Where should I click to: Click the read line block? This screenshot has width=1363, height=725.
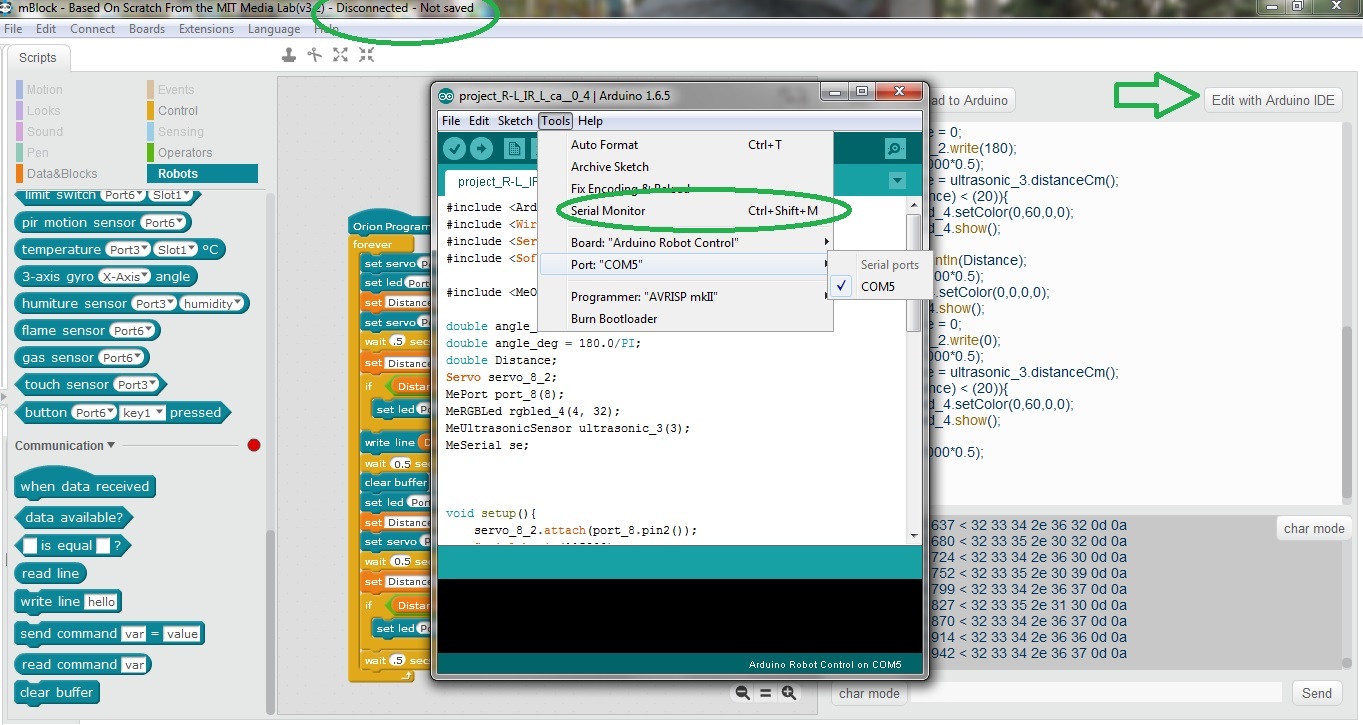[x=51, y=573]
